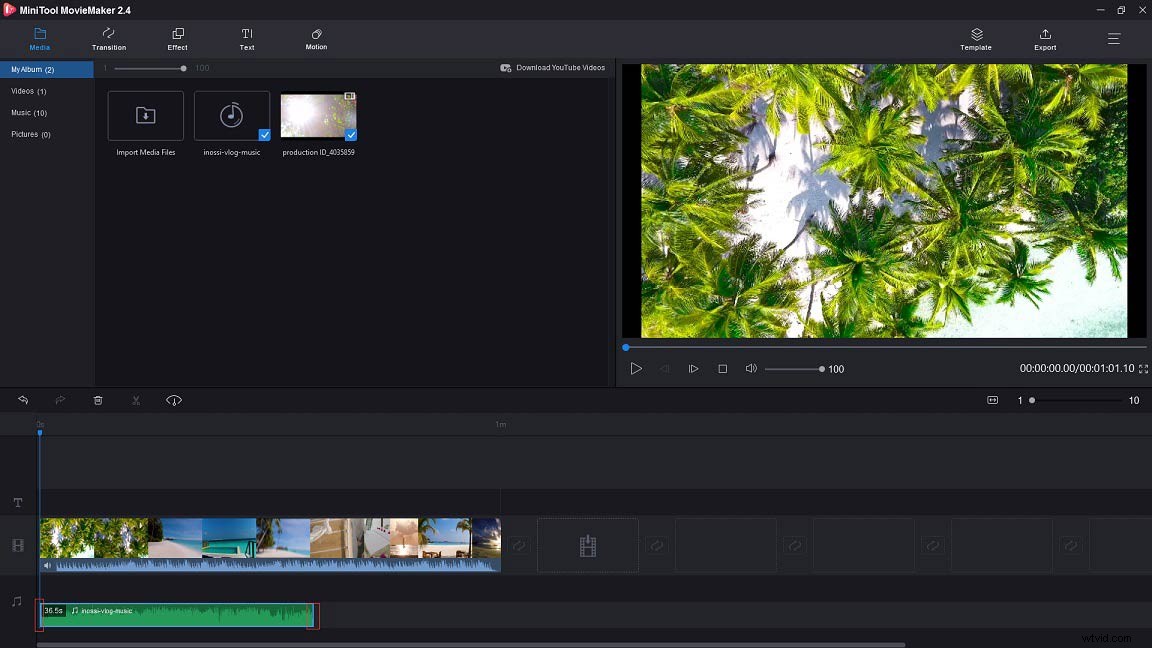Open the Export panel
Screen dimensions: 1152x648
[1044, 40]
